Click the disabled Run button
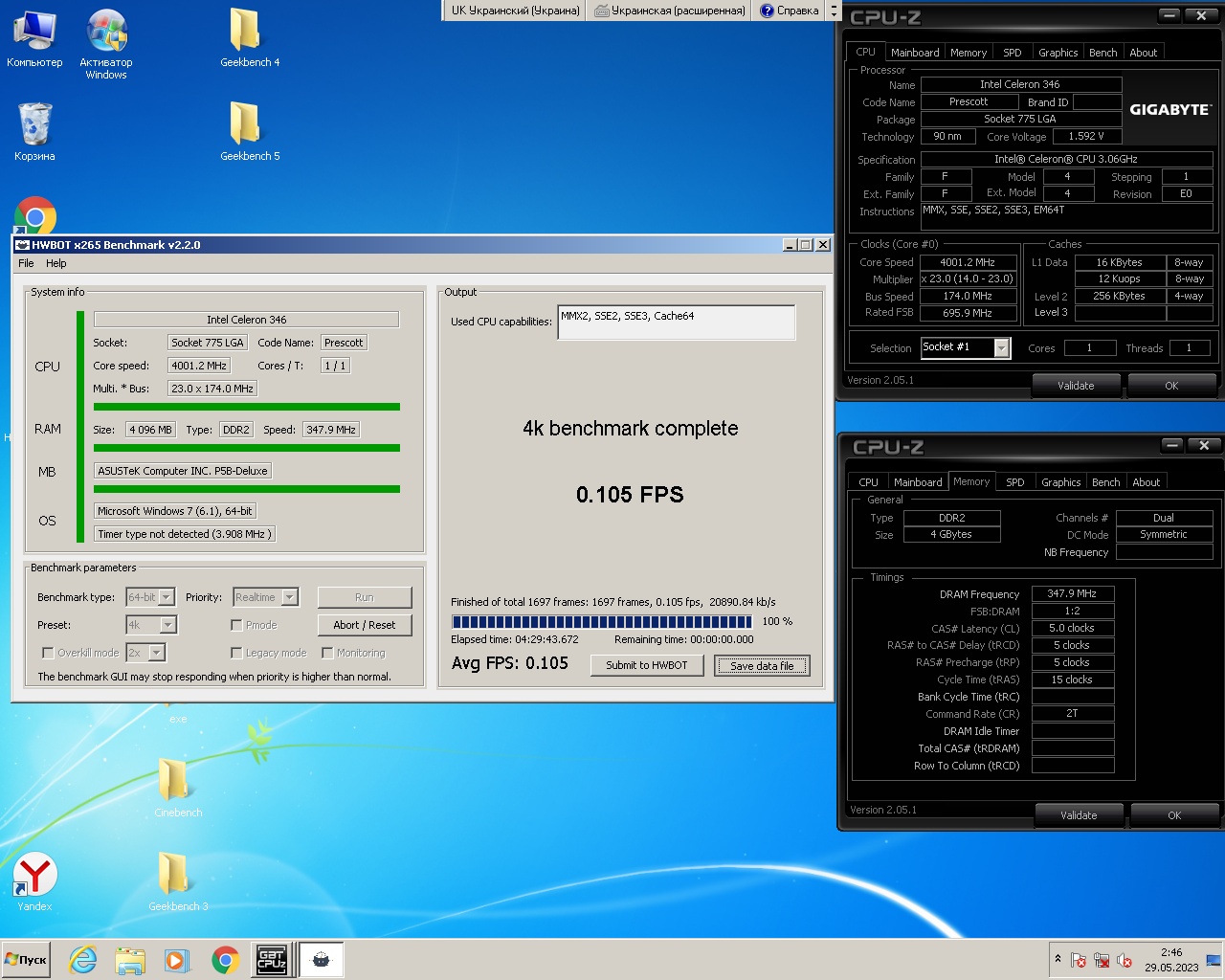This screenshot has height=980, width=1225. (x=365, y=597)
